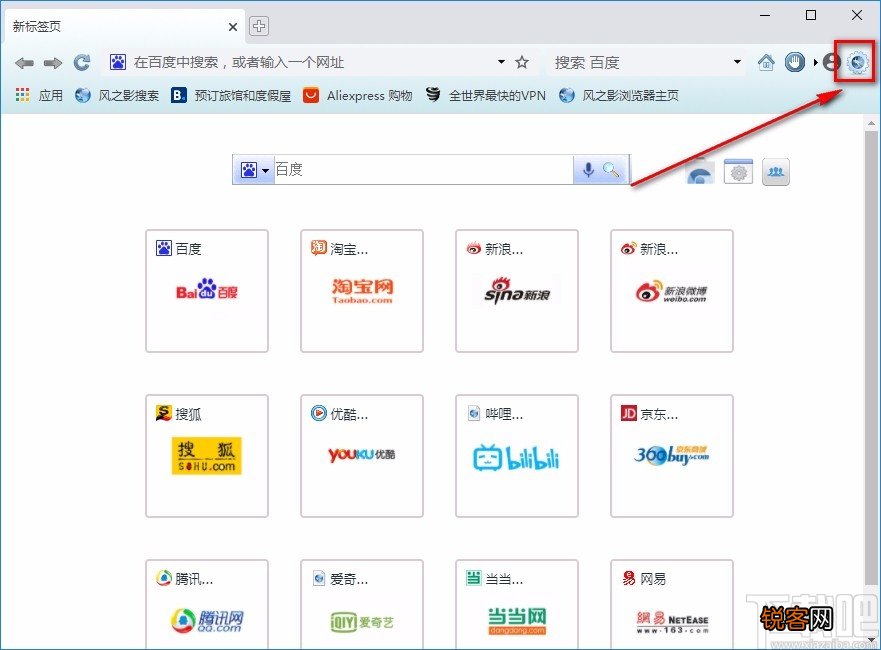Viewport: 881px width, 650px height.
Task: Open the 百度 Baidu speed-dial tile
Action: click(x=207, y=291)
